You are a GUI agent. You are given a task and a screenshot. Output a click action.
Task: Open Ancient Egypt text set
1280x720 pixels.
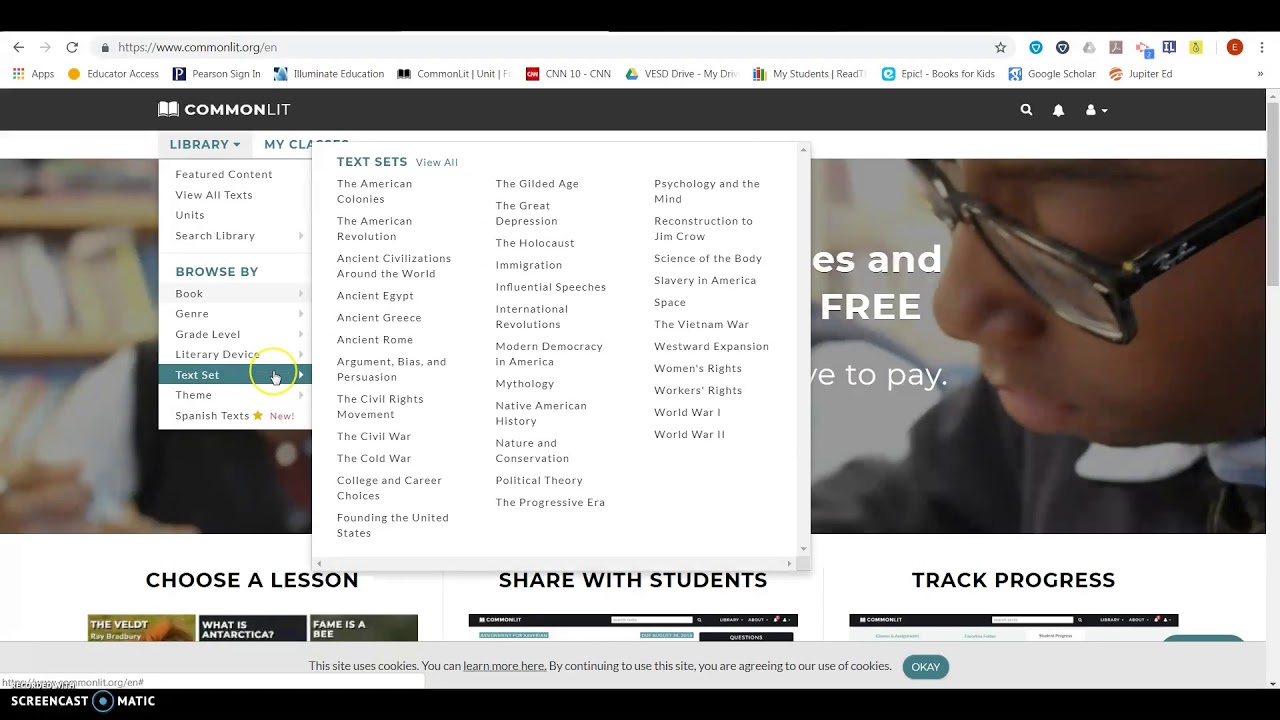pyautogui.click(x=375, y=296)
